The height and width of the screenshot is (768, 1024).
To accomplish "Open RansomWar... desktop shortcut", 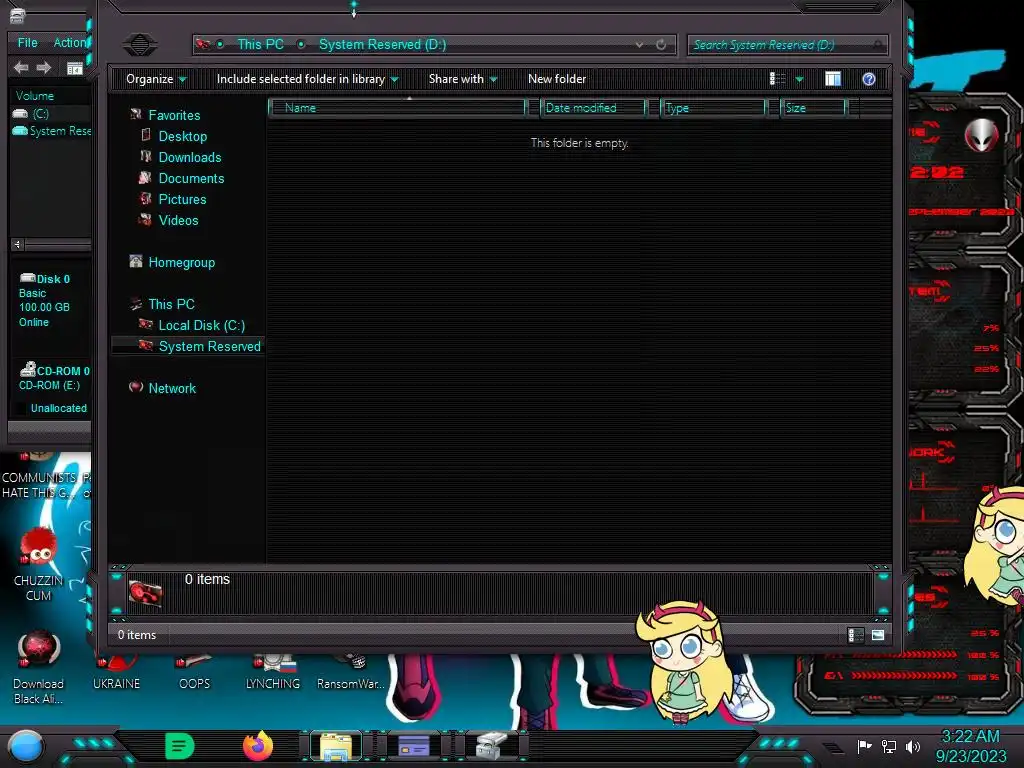I will [x=351, y=674].
